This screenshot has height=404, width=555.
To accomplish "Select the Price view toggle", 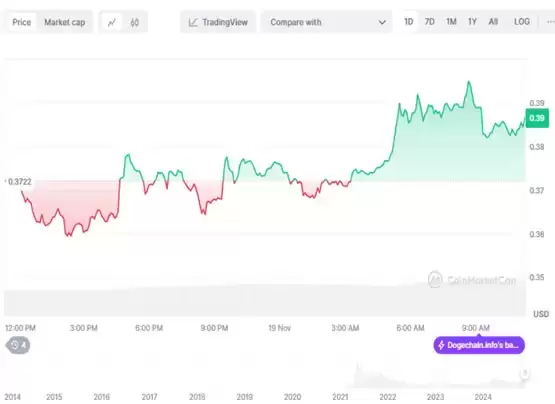I will [x=22, y=22].
